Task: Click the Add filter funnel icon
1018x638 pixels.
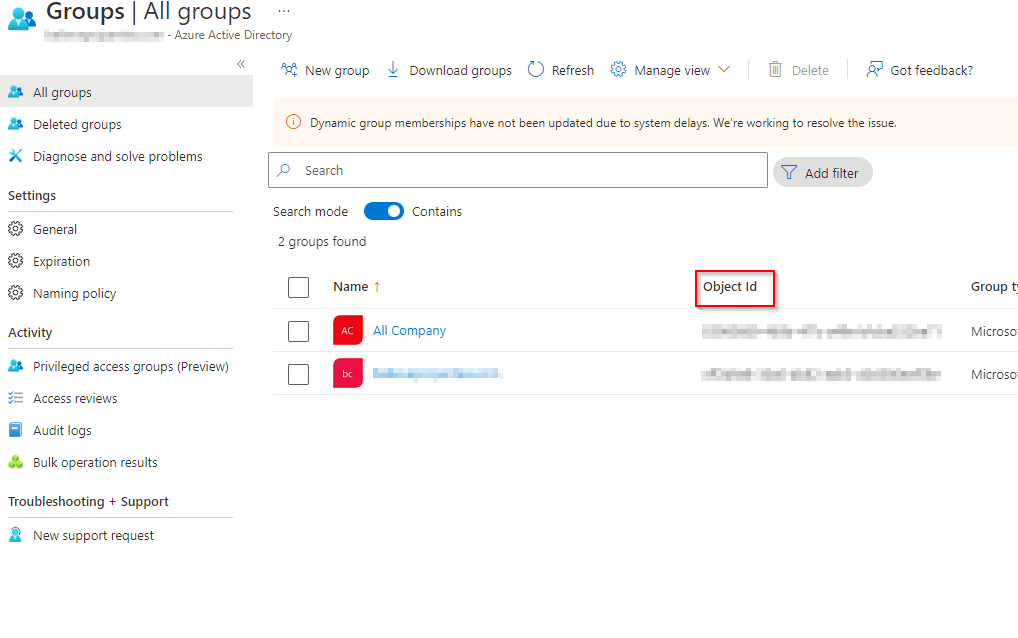Action: click(789, 173)
